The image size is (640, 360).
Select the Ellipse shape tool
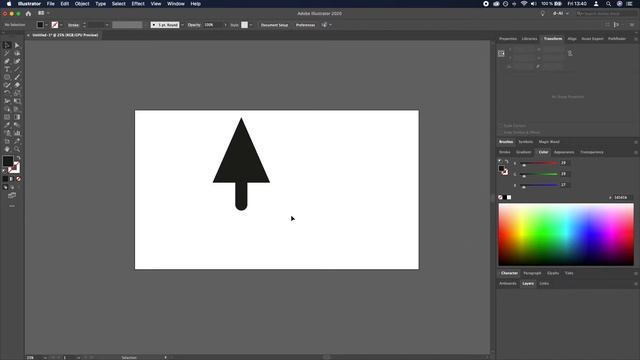pyautogui.click(x=7, y=77)
